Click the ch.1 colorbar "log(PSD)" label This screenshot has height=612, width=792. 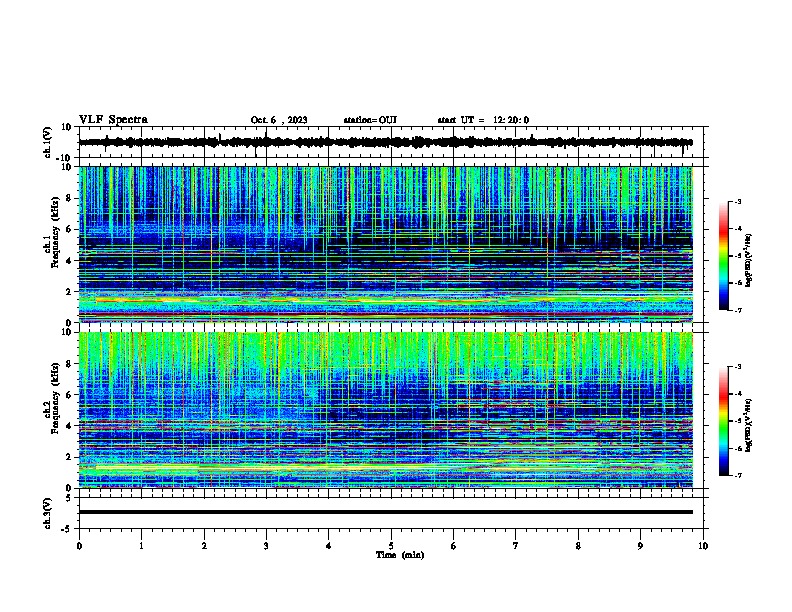[749, 261]
